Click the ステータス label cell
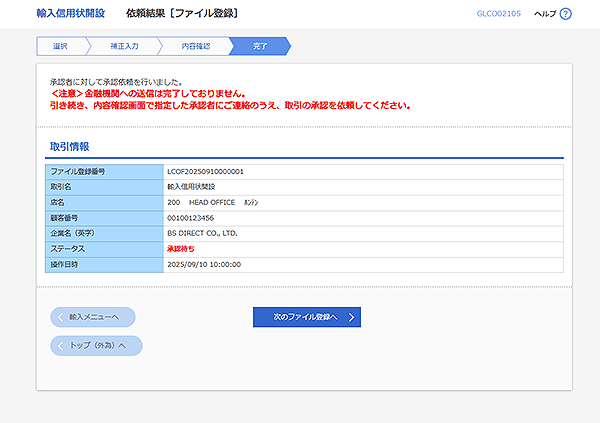The width and height of the screenshot is (600, 423). pos(104,249)
